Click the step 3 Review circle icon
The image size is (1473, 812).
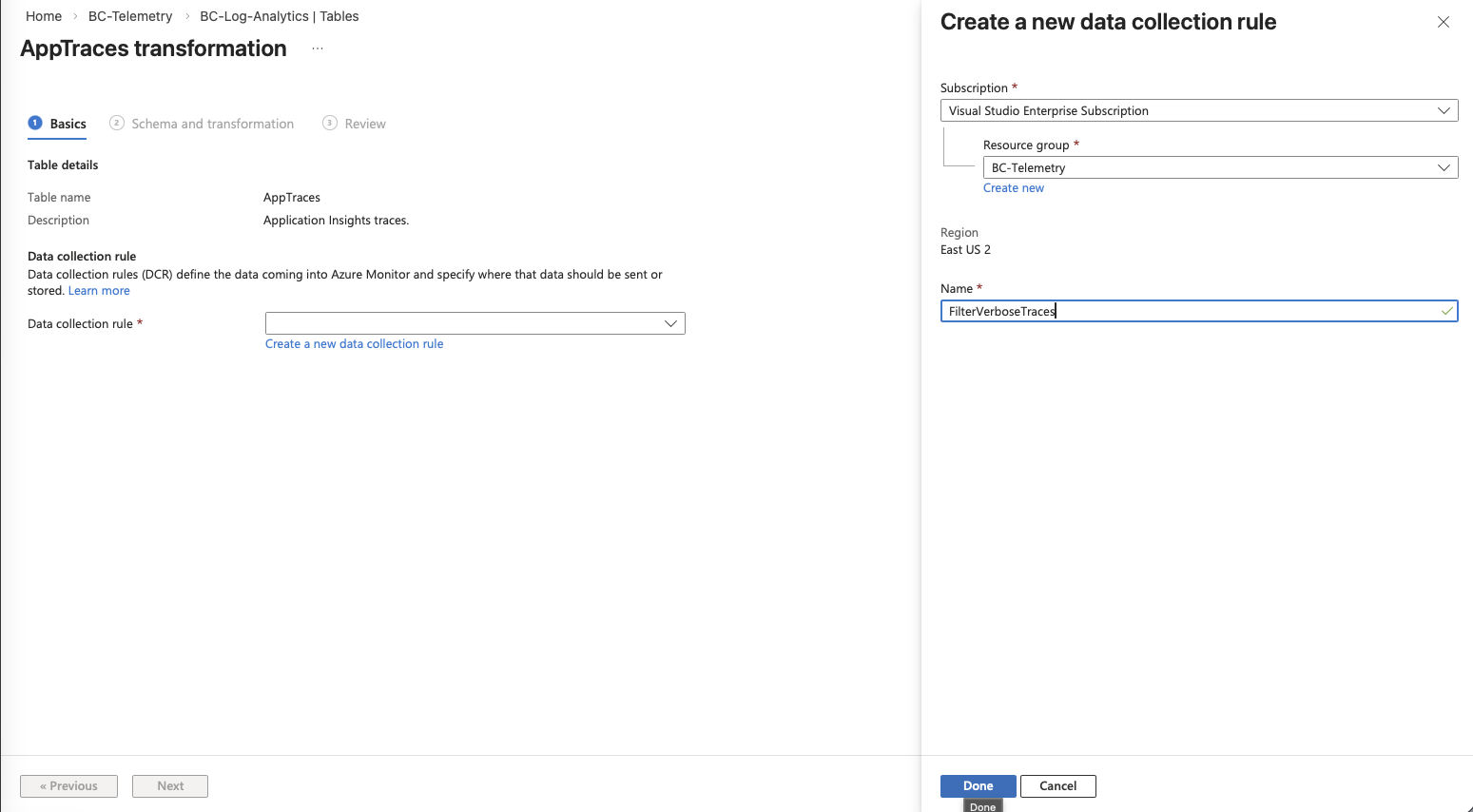pos(330,123)
